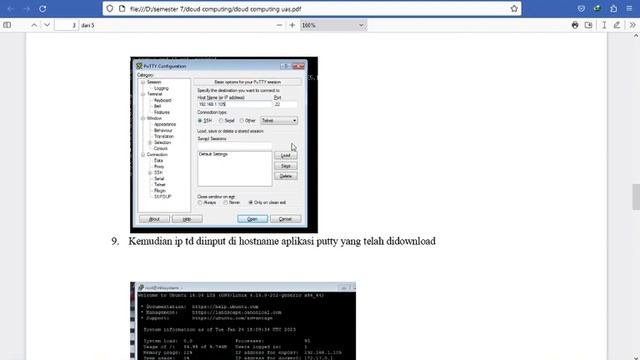Image resolution: width=640 pixels, height=360 pixels.
Task: Select the draw annotation pencil tool
Action: pyautogui.click(x=617, y=25)
